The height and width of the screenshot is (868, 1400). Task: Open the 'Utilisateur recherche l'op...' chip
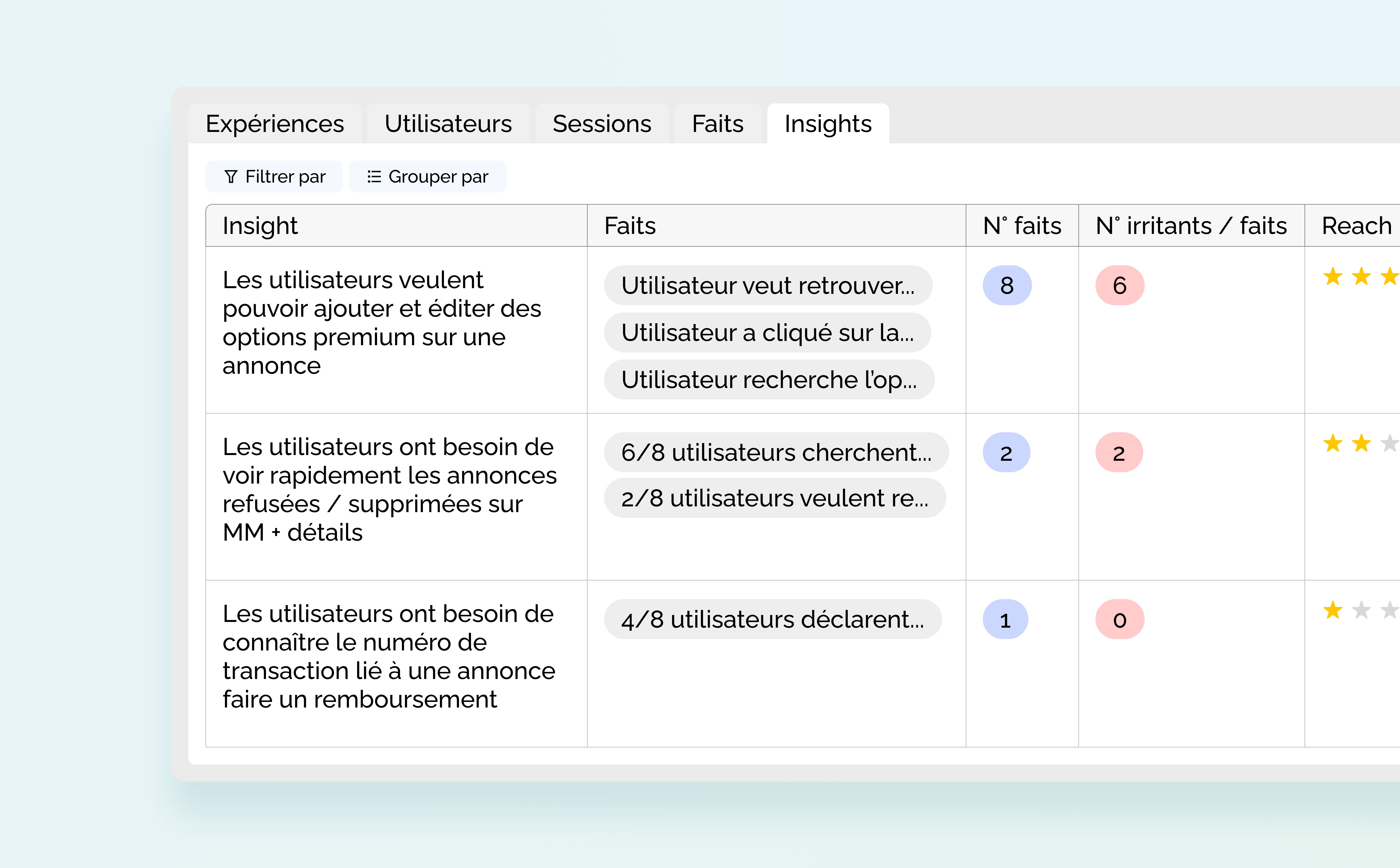[769, 379]
